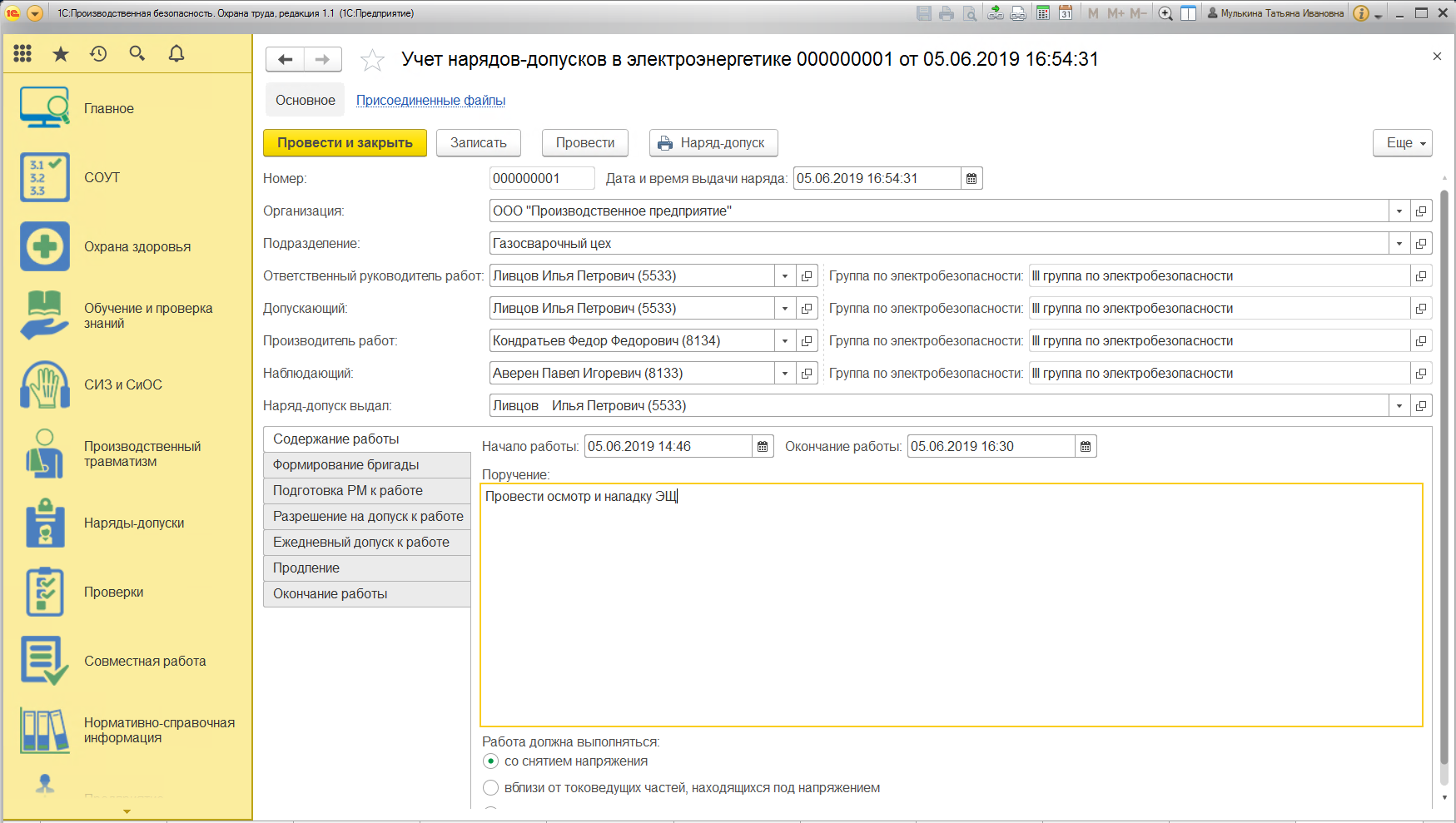Open the sections menu grid icon
Viewport: 1456px width, 823px height.
pyautogui.click(x=22, y=54)
